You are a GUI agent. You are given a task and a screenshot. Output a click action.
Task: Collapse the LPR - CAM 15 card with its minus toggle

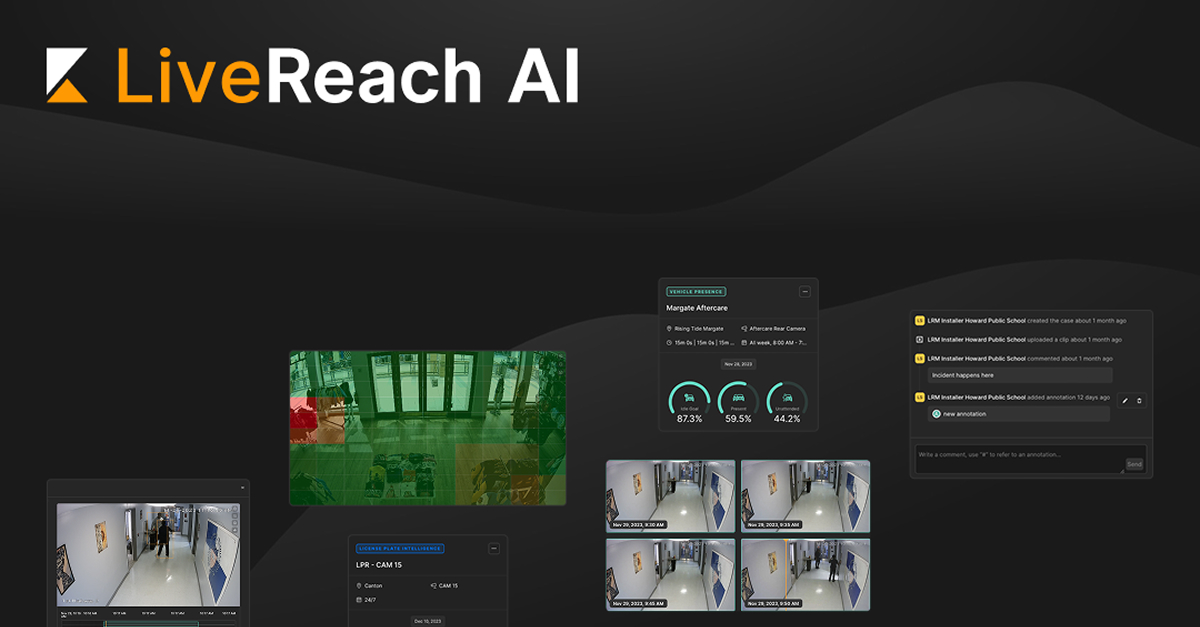494,549
